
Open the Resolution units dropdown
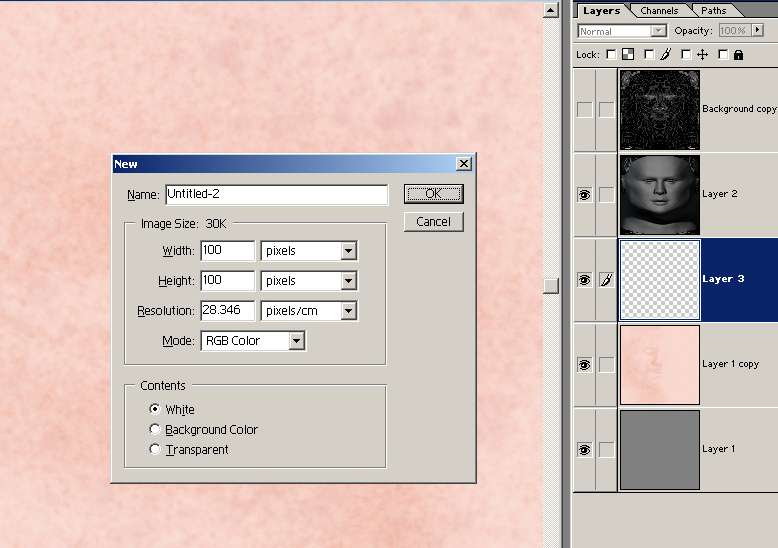point(348,311)
